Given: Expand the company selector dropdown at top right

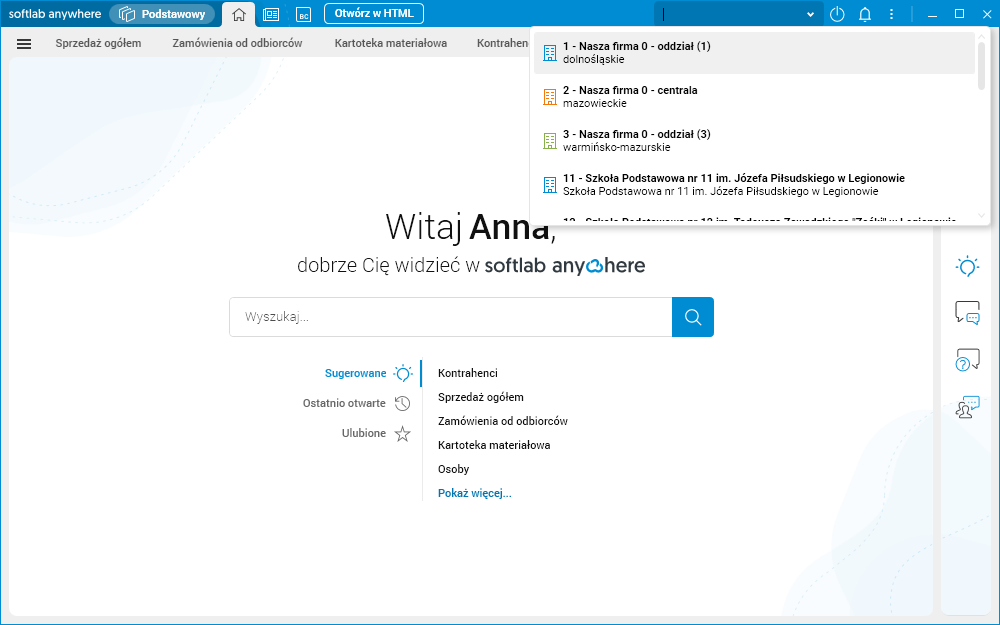Looking at the screenshot, I should (x=810, y=14).
